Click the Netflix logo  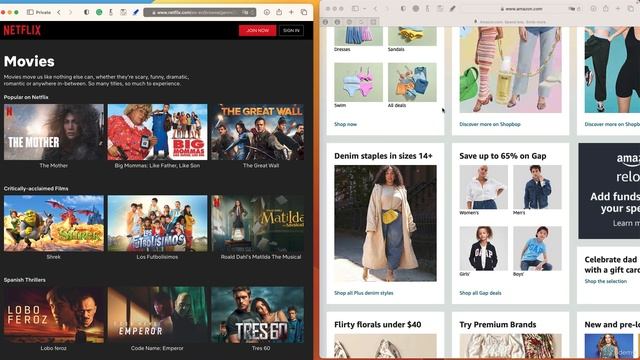pyautogui.click(x=22, y=30)
